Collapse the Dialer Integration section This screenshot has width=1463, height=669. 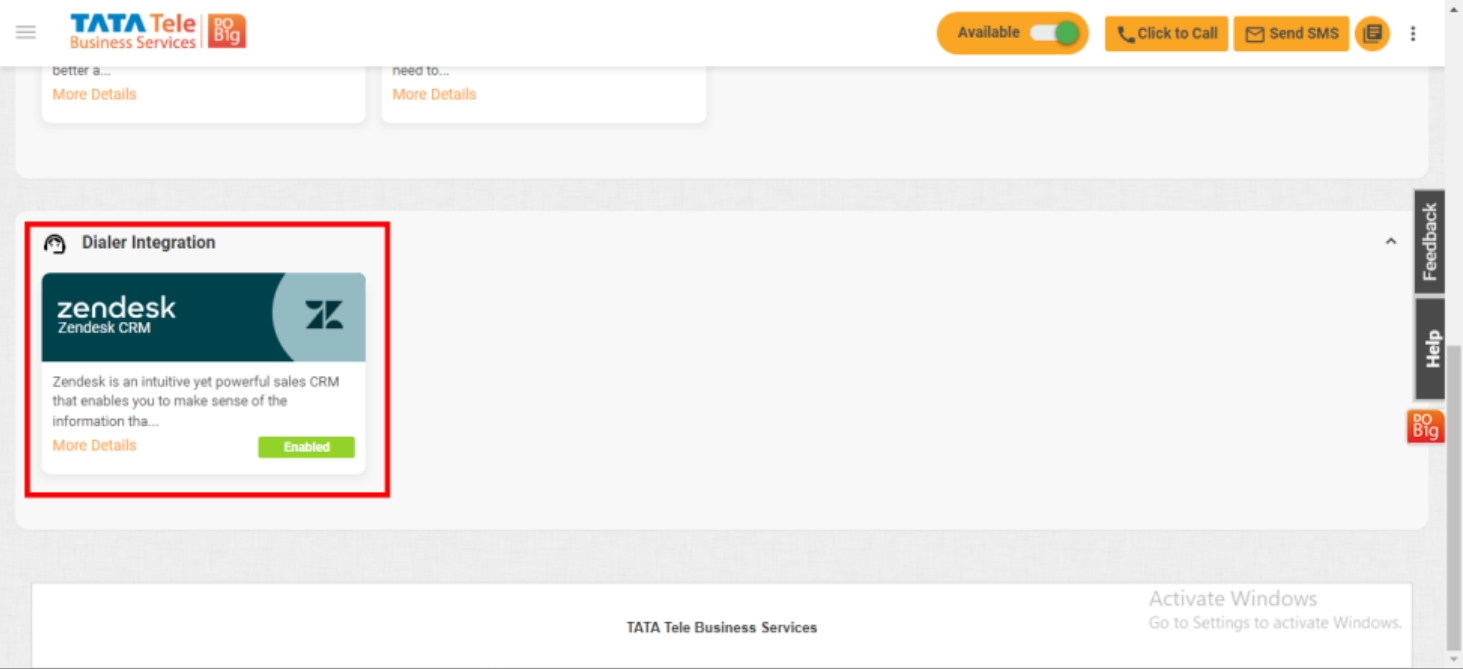pos(1390,242)
